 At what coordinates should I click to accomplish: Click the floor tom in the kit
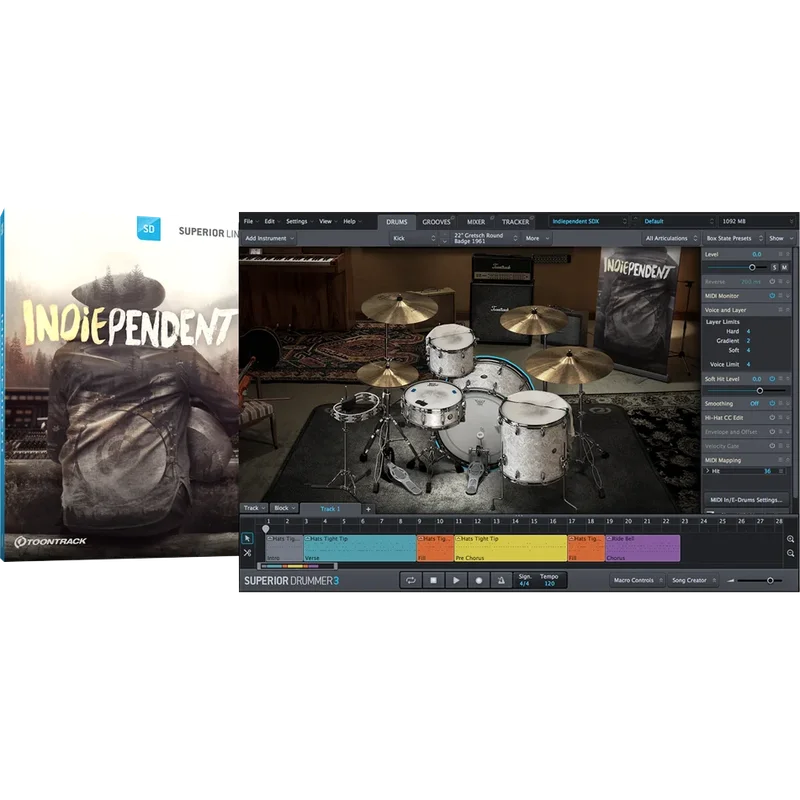click(534, 439)
